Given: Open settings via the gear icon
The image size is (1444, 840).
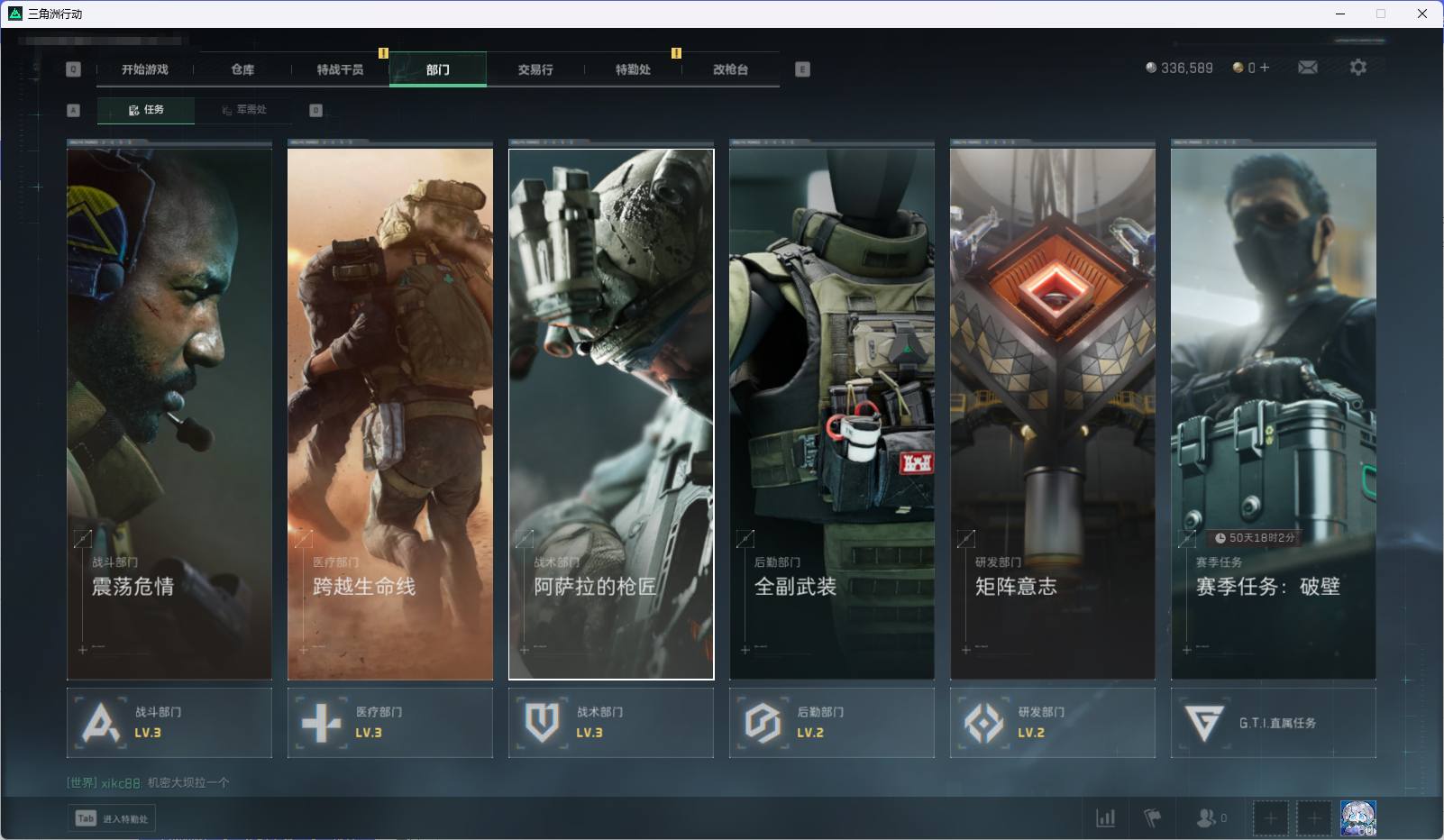Looking at the screenshot, I should pos(1357,68).
